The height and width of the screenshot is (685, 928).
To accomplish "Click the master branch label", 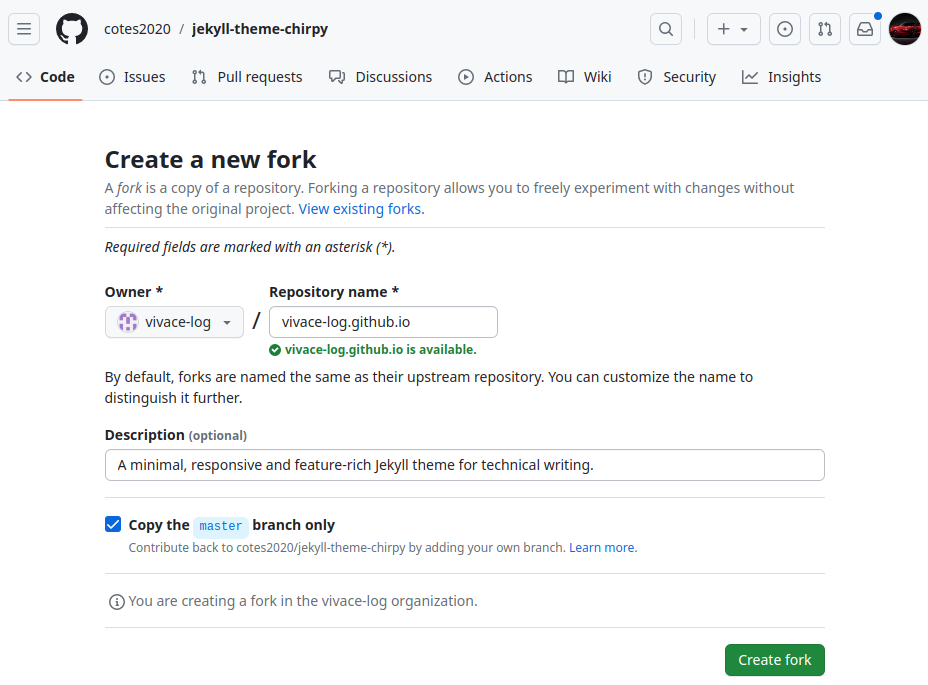I will tap(221, 526).
